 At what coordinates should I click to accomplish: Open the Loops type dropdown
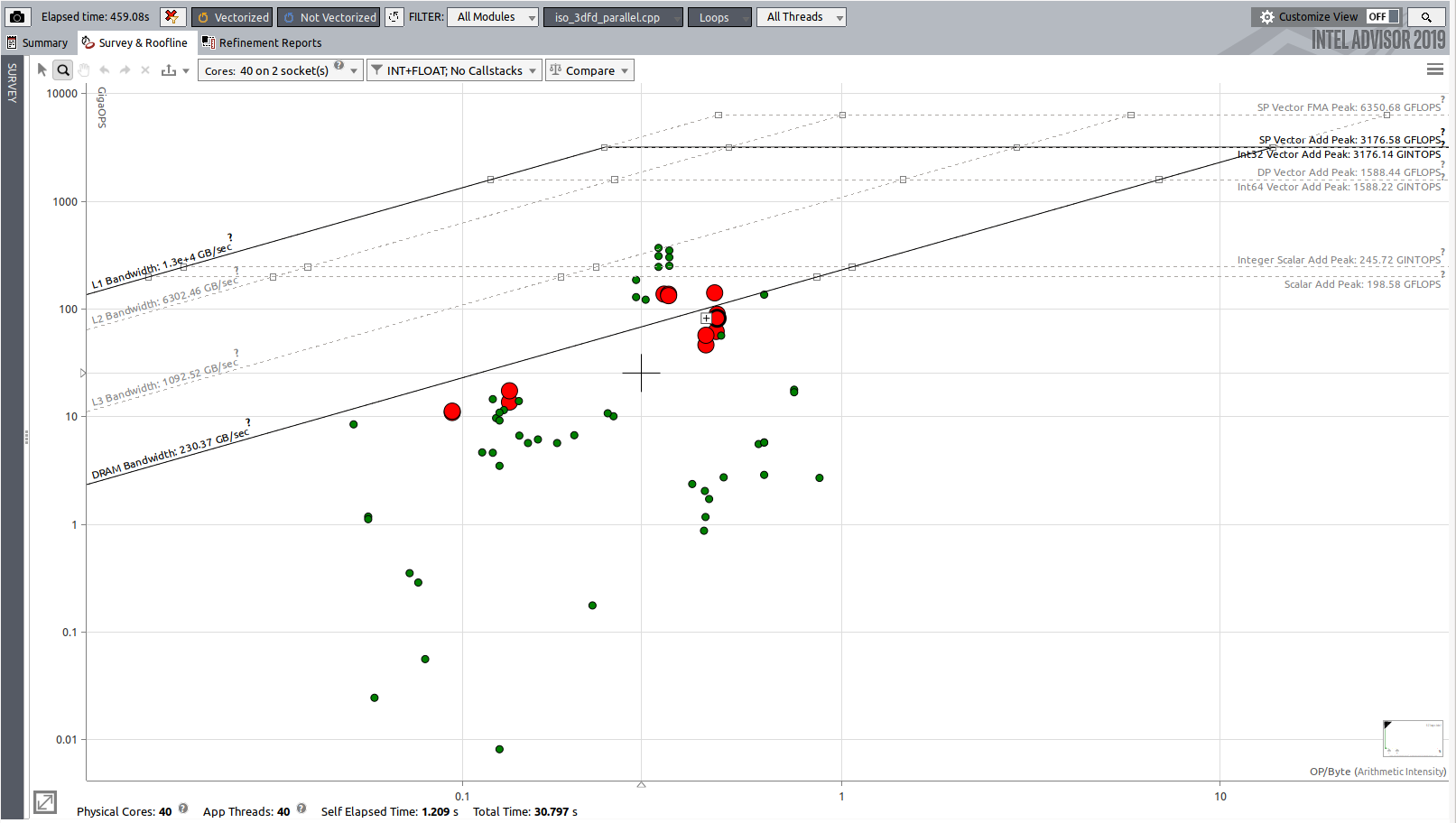(x=719, y=17)
